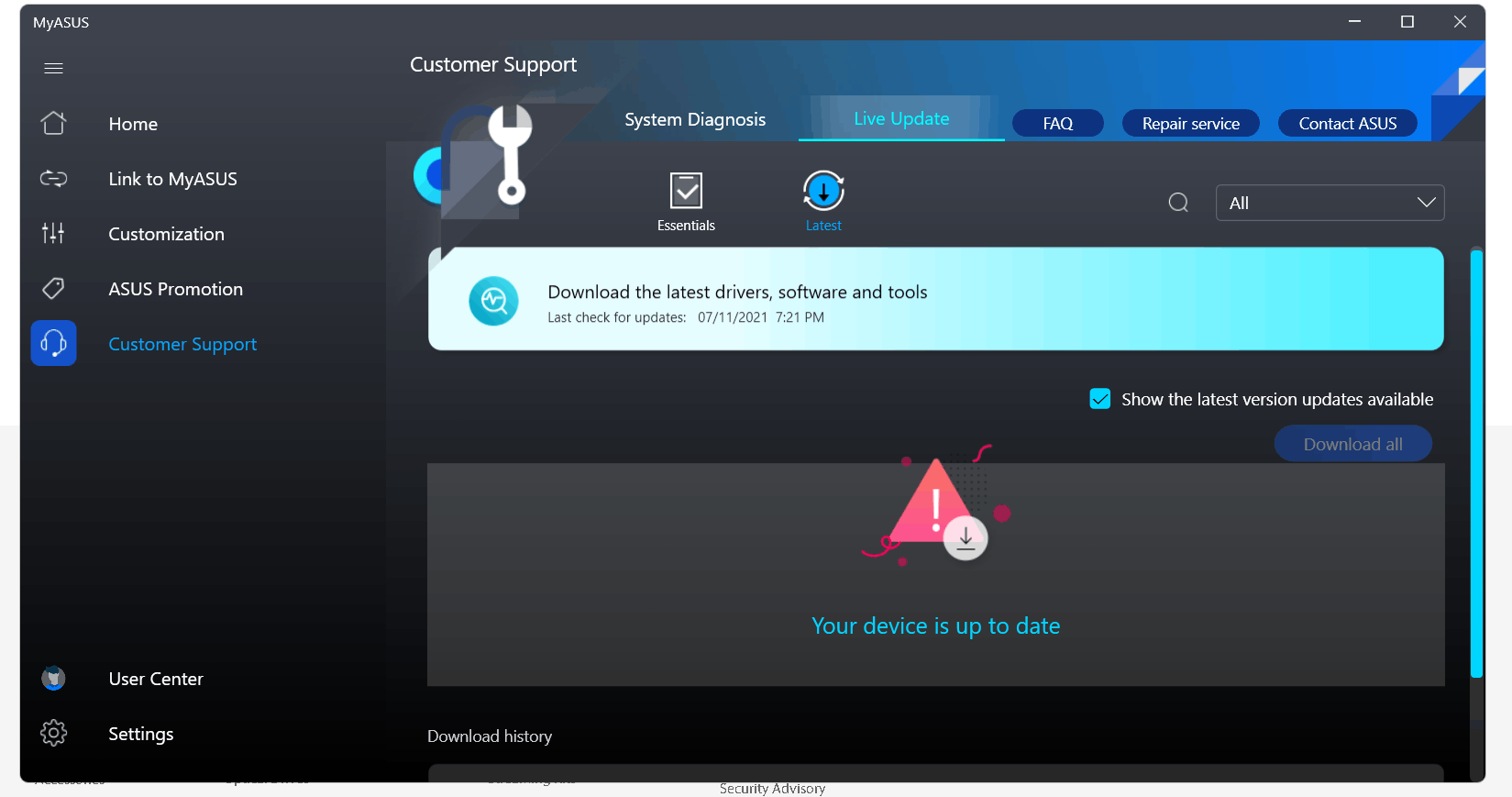Click the Home house icon
Image resolution: width=1512 pixels, height=797 pixels.
click(x=53, y=123)
